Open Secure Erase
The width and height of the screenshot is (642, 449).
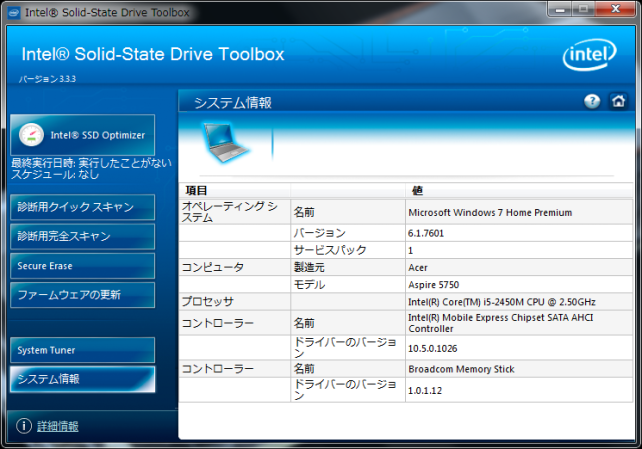tap(83, 266)
